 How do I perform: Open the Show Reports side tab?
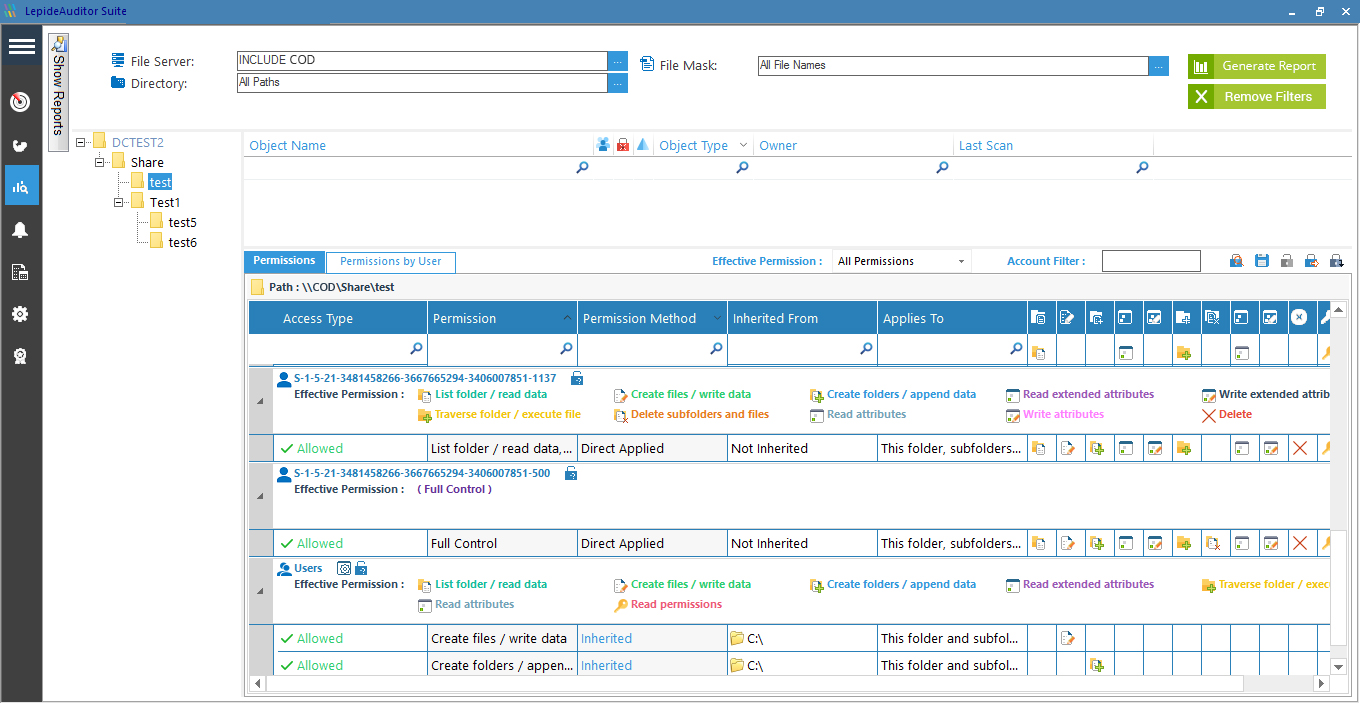(58, 92)
